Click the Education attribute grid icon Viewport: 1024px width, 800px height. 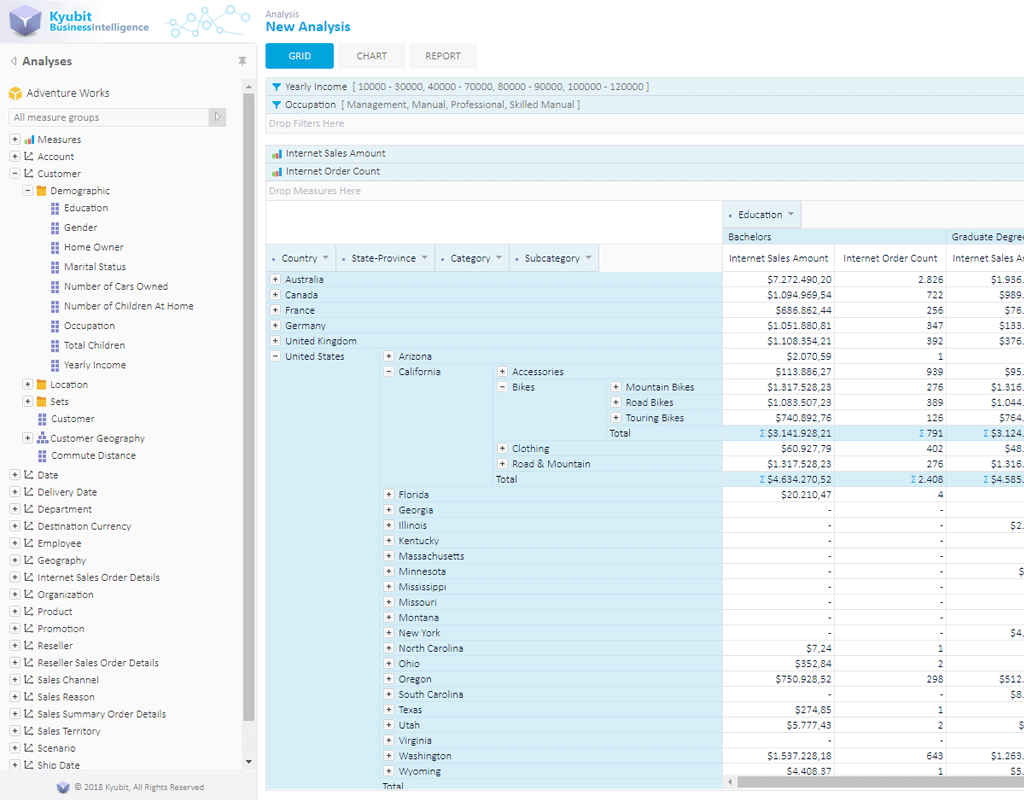pyautogui.click(x=55, y=208)
